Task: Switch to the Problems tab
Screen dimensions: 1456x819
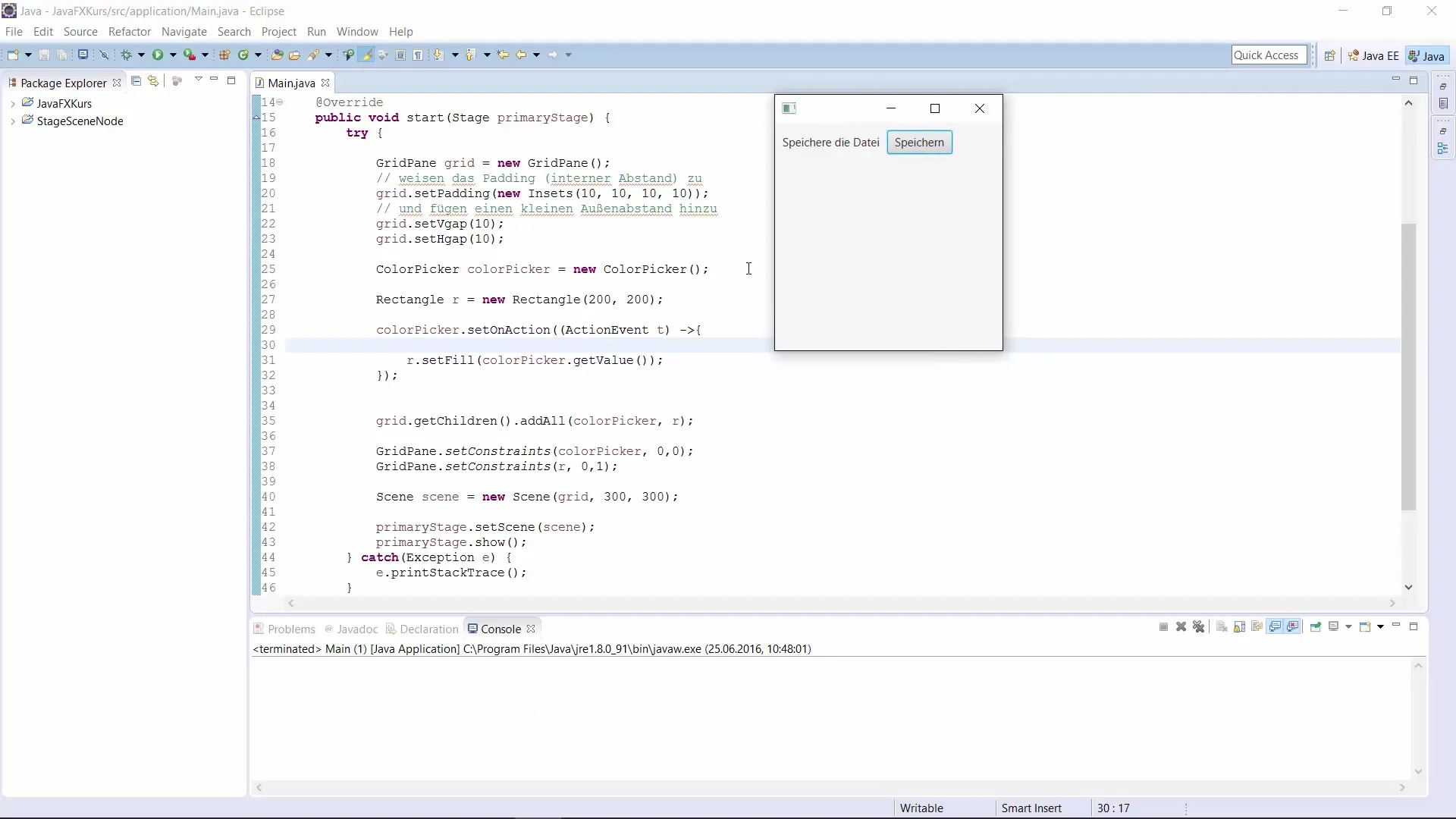Action: click(x=284, y=629)
